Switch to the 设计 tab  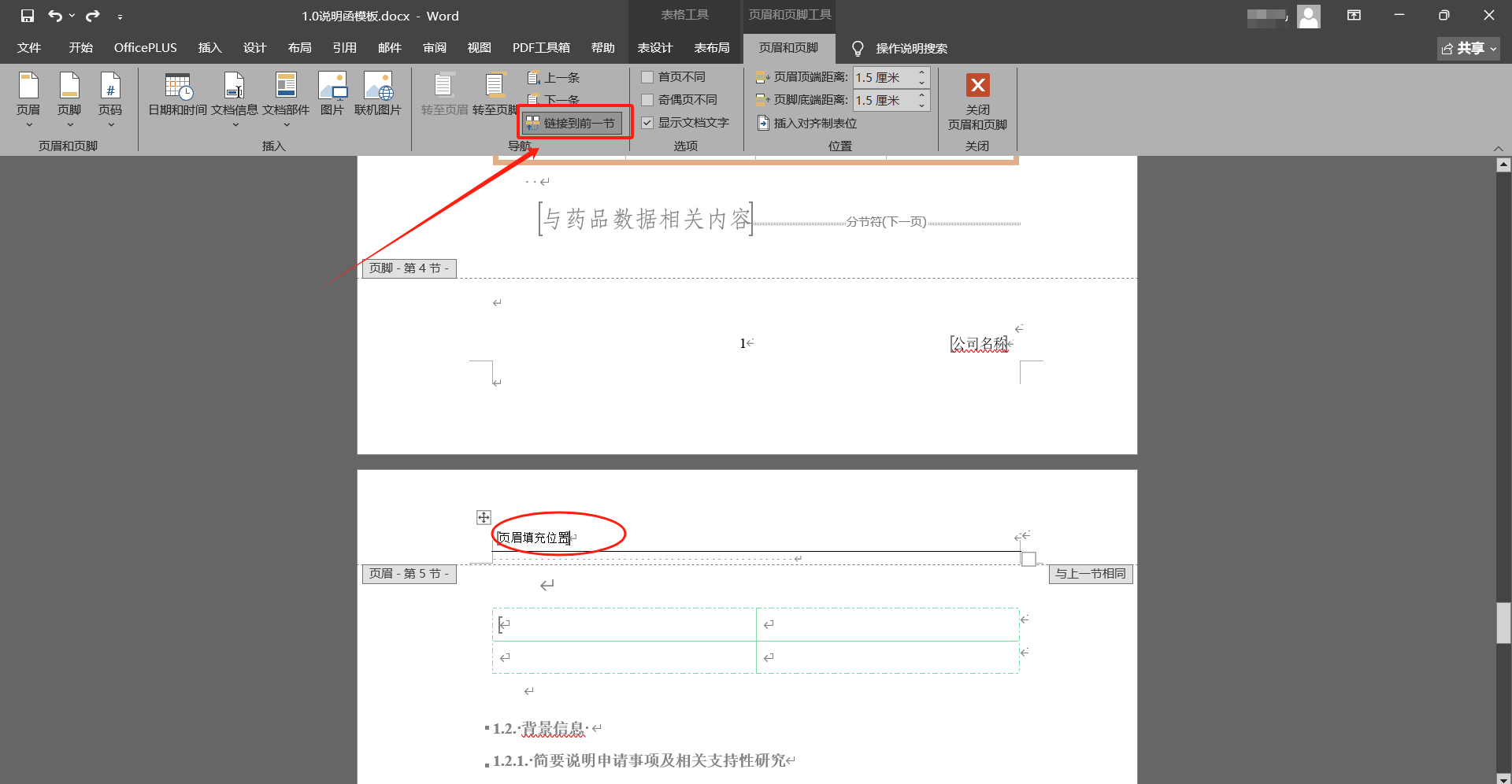click(x=255, y=48)
